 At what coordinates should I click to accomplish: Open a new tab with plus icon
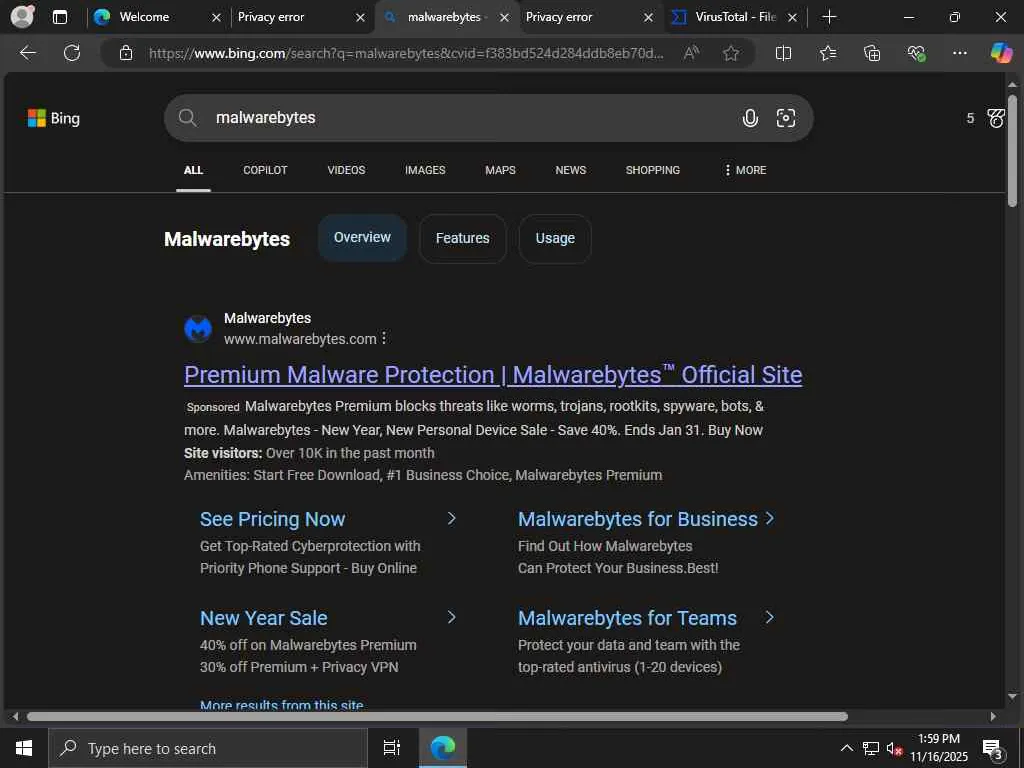pyautogui.click(x=829, y=17)
